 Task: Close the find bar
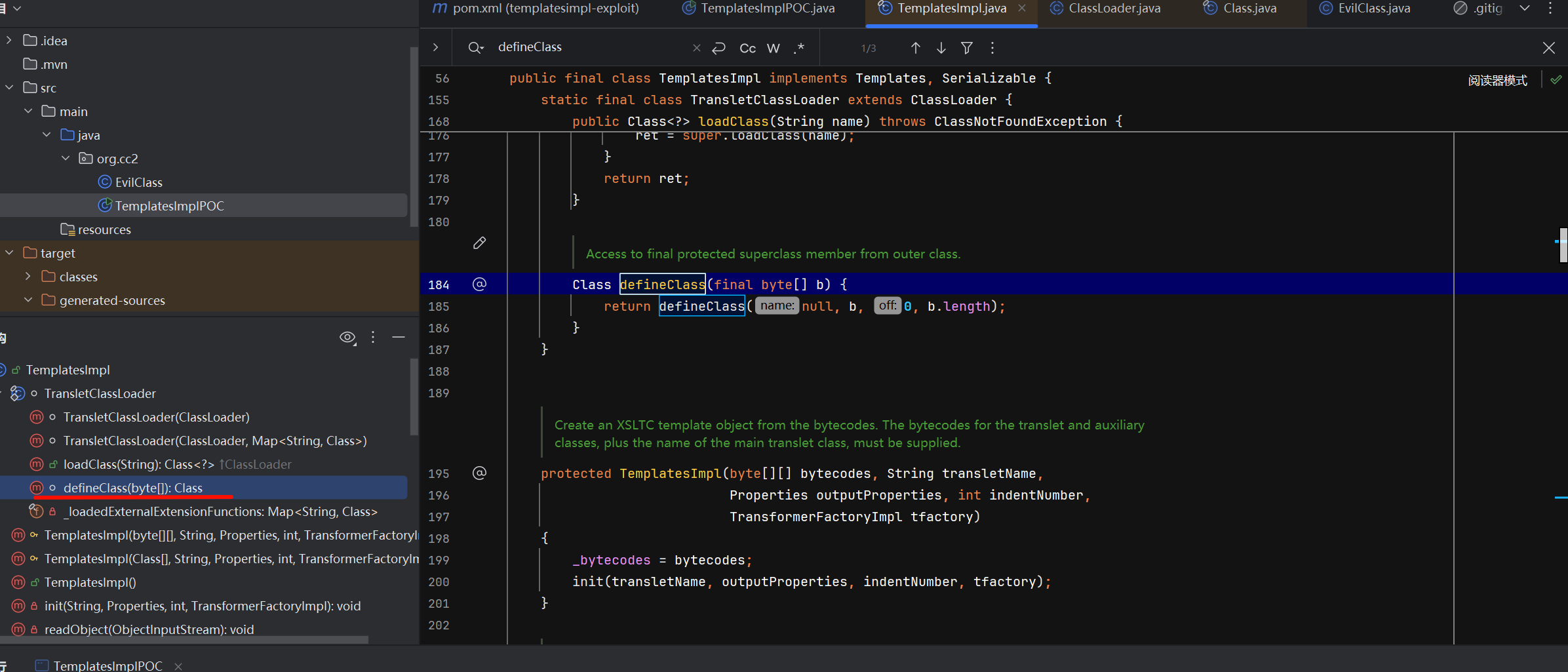coord(1548,48)
